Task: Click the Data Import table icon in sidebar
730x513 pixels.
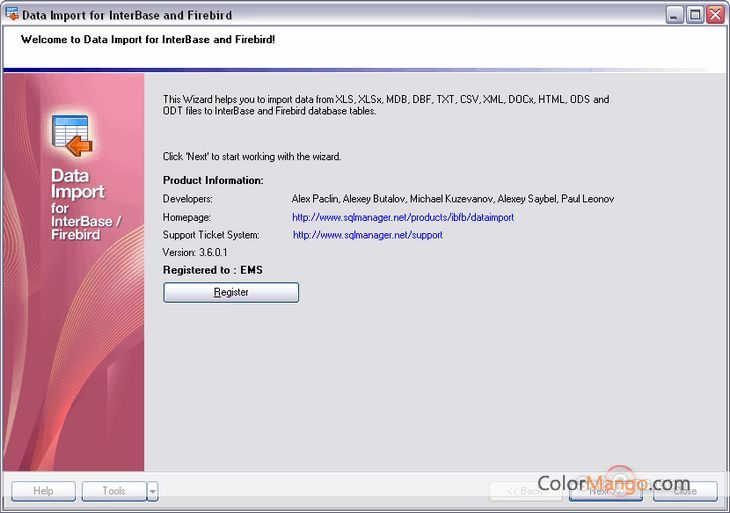Action: (72, 135)
